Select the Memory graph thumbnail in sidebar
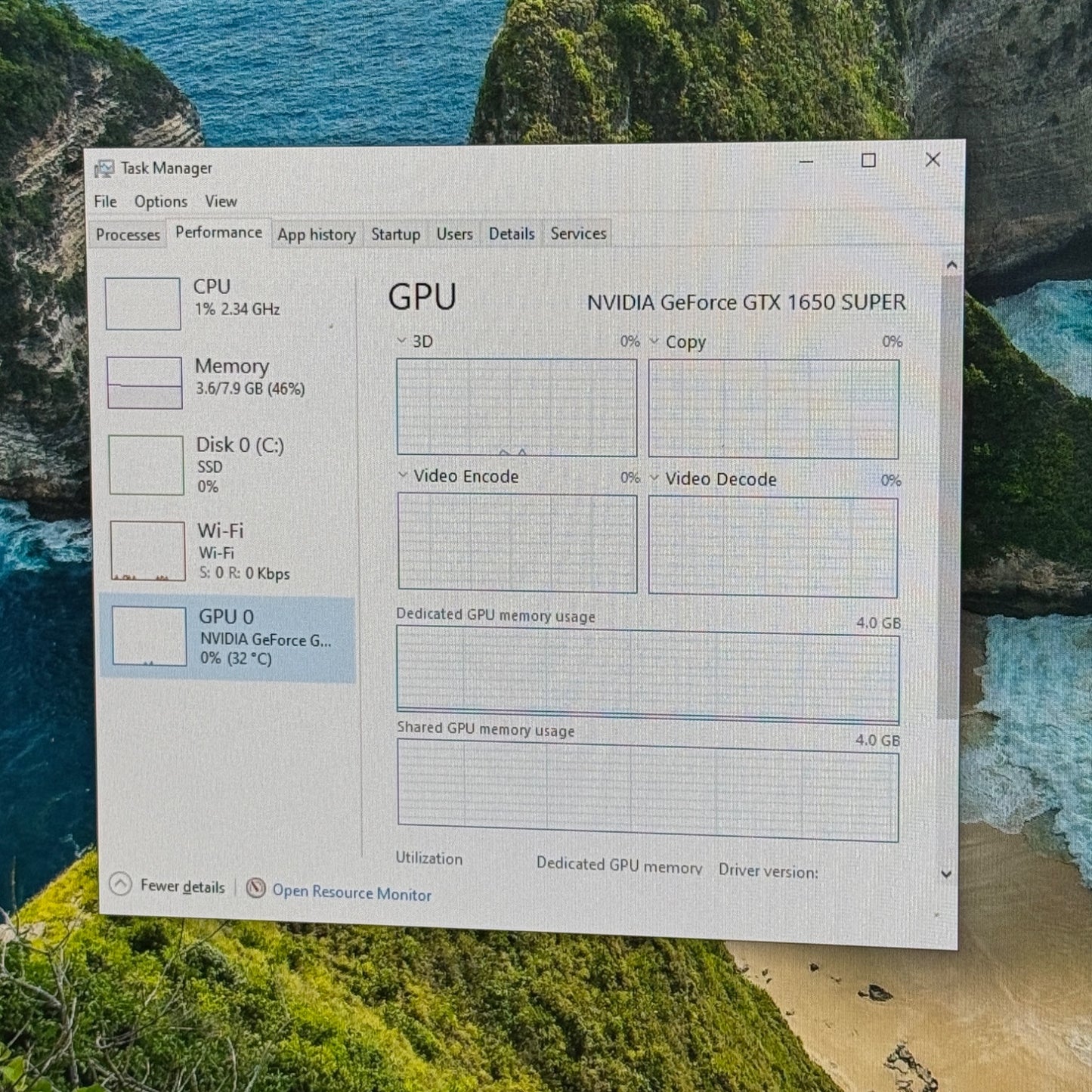This screenshot has height=1092, width=1092. point(144,383)
